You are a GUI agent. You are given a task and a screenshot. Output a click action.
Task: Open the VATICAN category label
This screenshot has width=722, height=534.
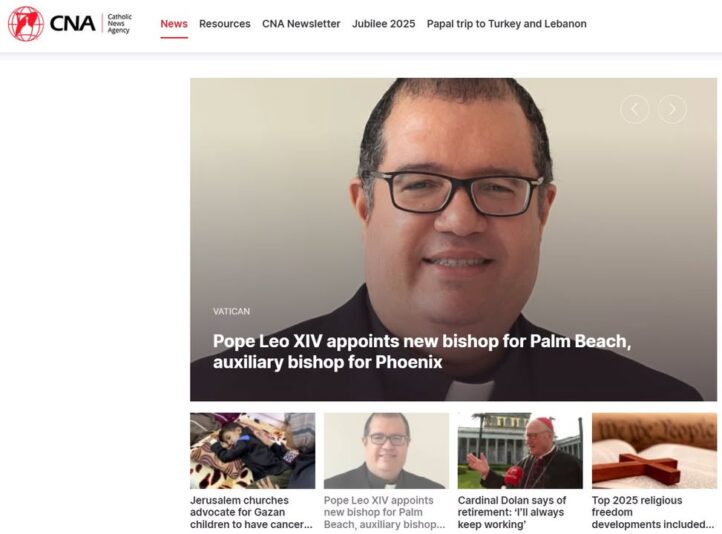click(231, 311)
